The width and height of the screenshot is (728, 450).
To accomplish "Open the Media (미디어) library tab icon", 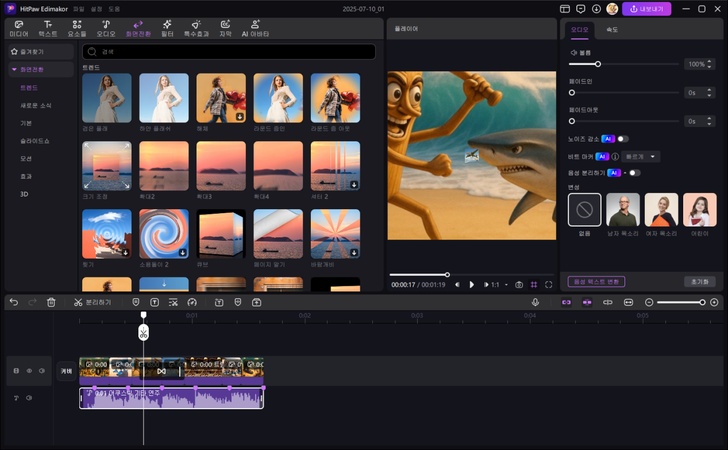I will [x=19, y=25].
